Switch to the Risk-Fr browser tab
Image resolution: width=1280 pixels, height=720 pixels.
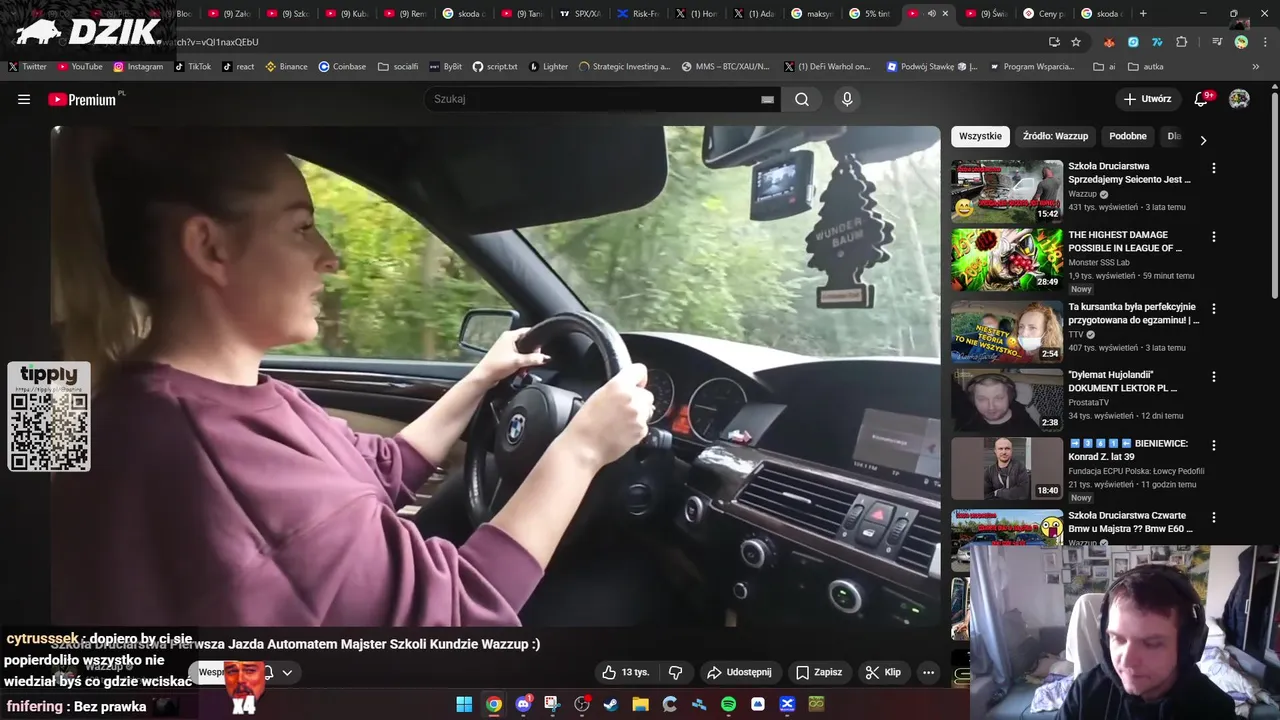(x=637, y=13)
